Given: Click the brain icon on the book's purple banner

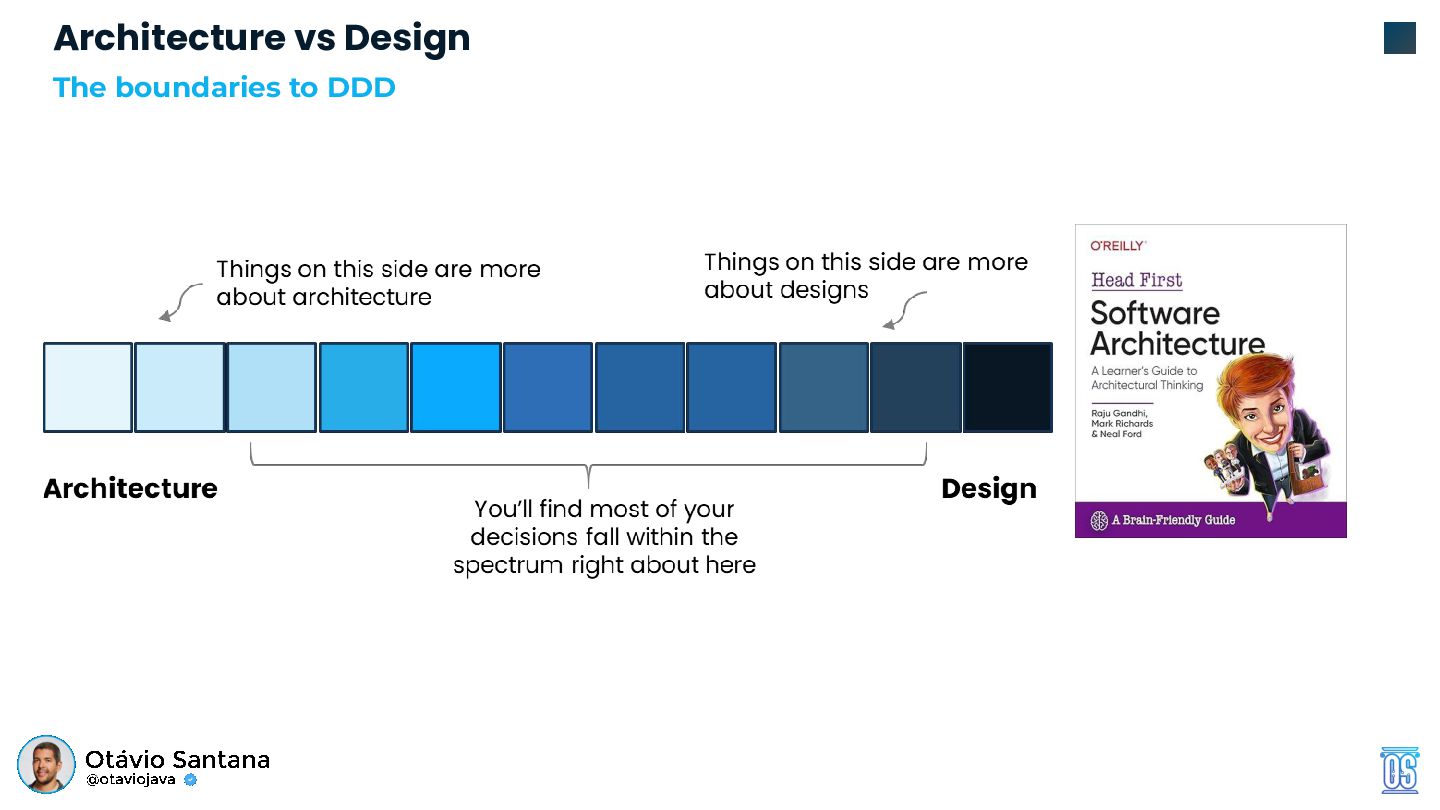Looking at the screenshot, I should pos(1099,520).
